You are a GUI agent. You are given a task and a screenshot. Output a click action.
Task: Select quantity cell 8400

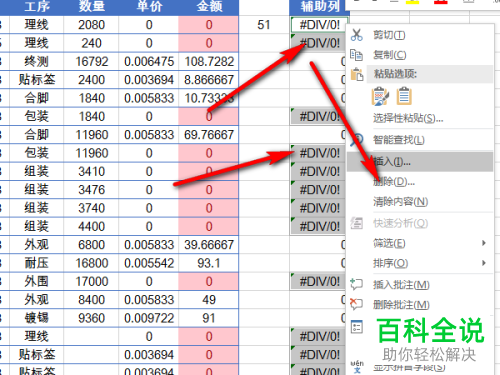[x=91, y=300]
